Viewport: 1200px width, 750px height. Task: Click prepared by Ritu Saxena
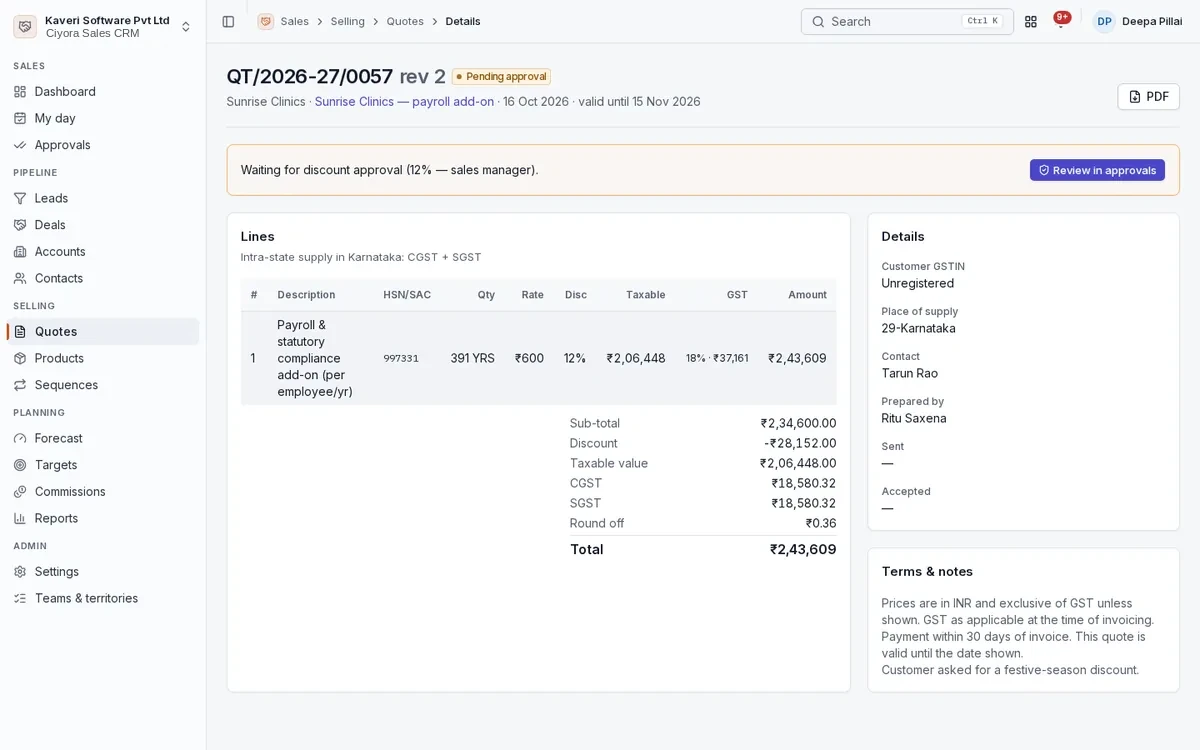[x=913, y=418]
